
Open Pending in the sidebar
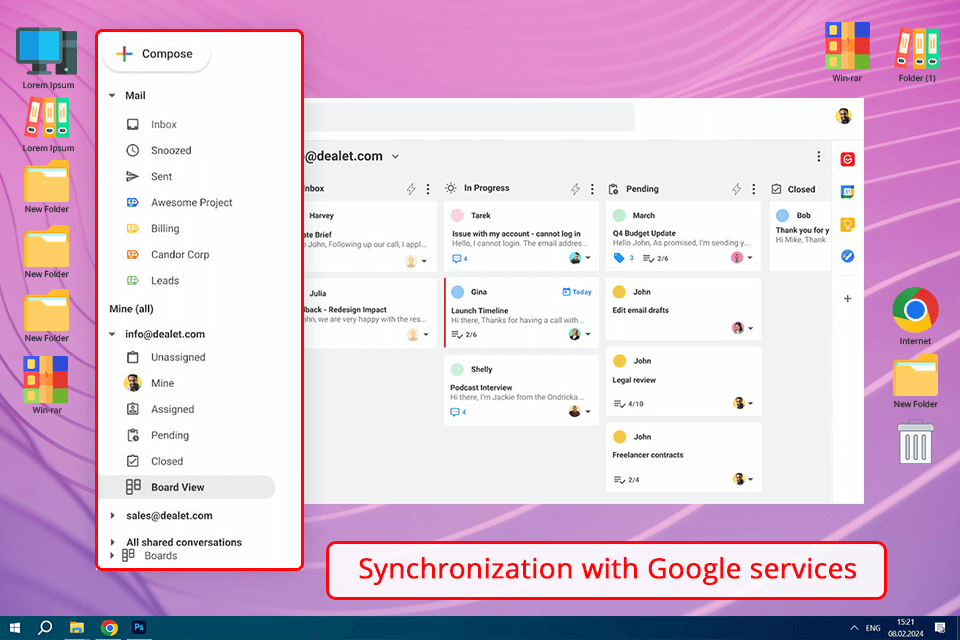pyautogui.click(x=170, y=435)
